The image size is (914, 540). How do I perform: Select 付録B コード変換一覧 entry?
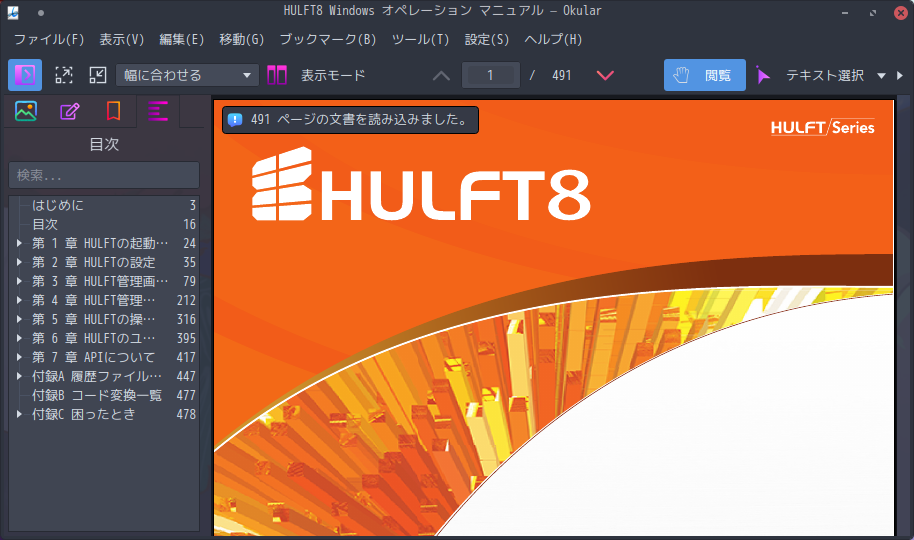pos(97,395)
